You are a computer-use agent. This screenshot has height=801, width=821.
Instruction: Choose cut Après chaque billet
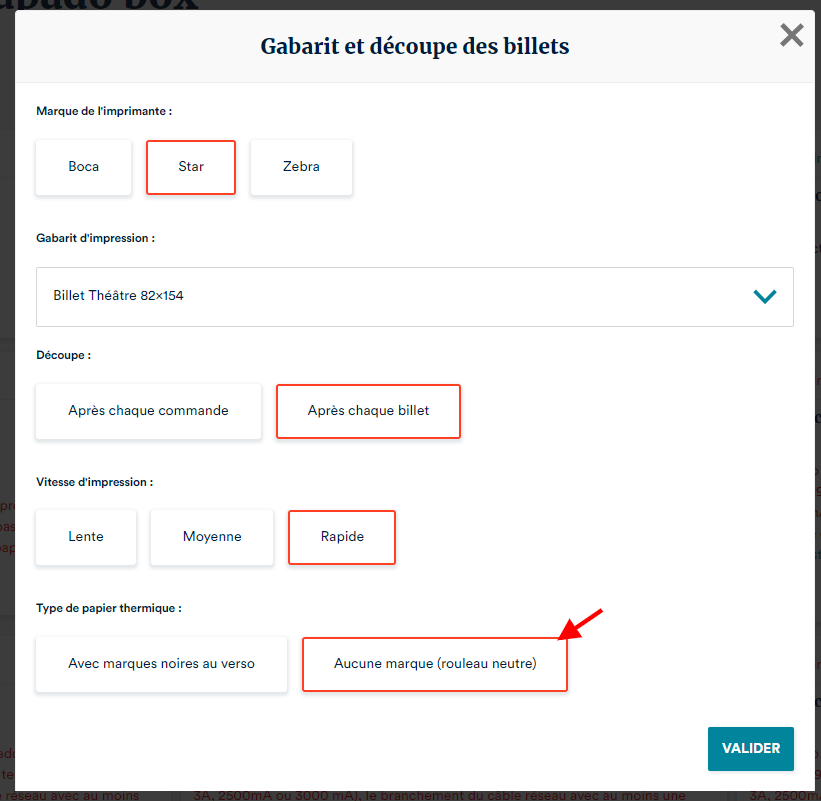point(368,411)
